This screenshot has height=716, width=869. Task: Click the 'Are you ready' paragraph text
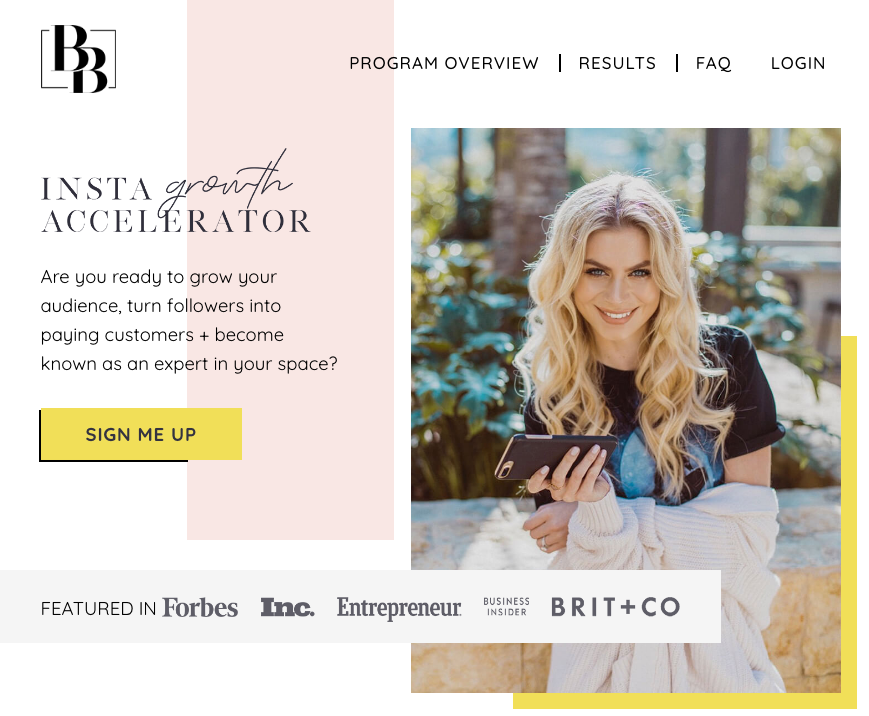coord(189,320)
